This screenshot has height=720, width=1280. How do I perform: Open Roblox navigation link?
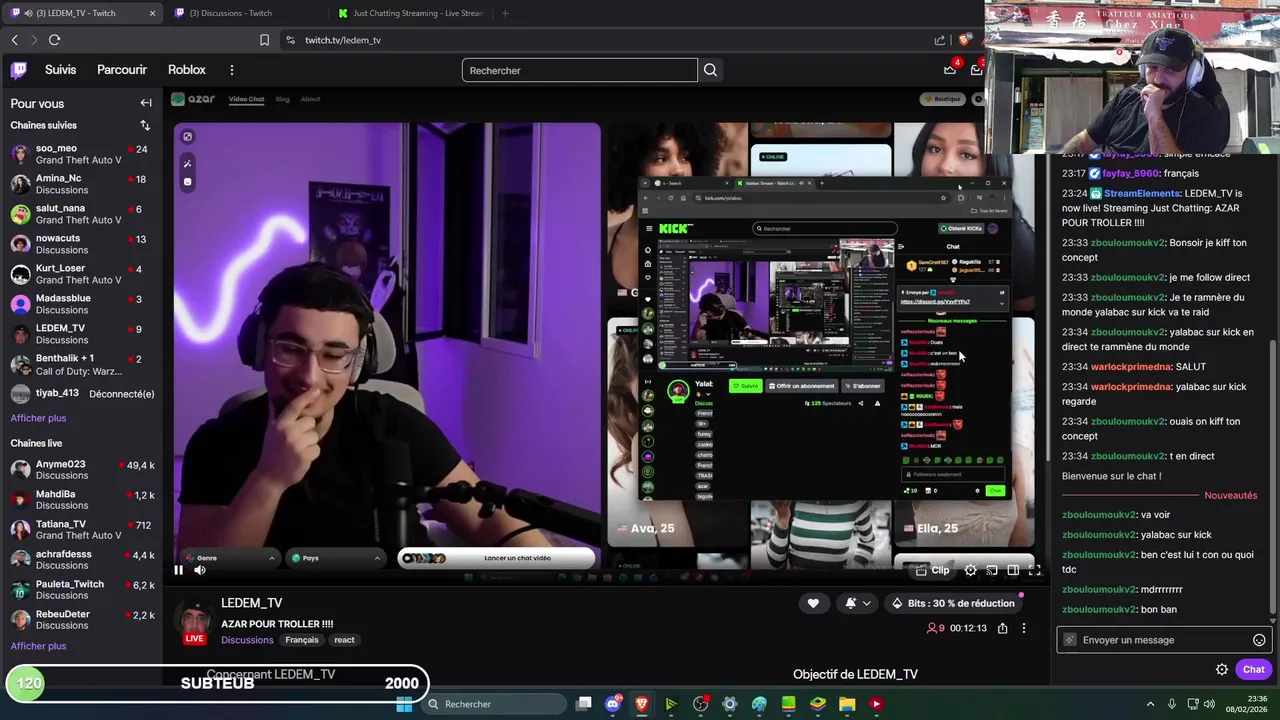tap(187, 70)
